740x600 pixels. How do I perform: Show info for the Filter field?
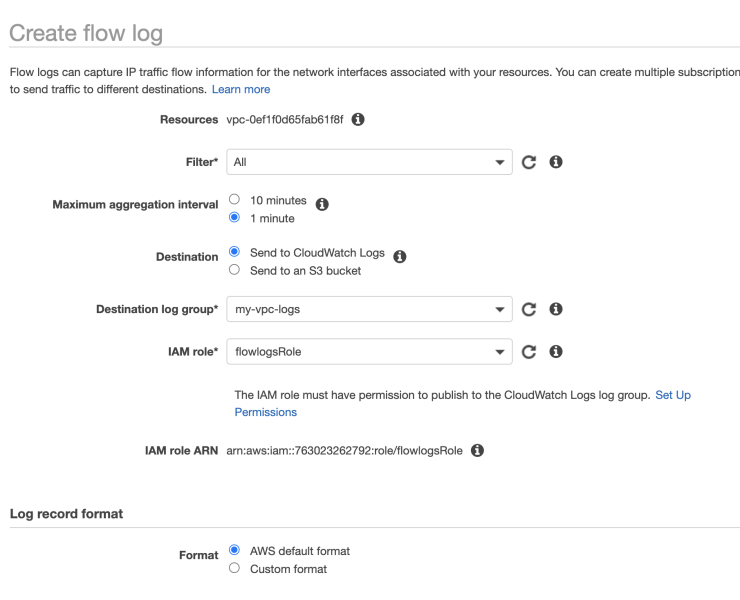(556, 162)
